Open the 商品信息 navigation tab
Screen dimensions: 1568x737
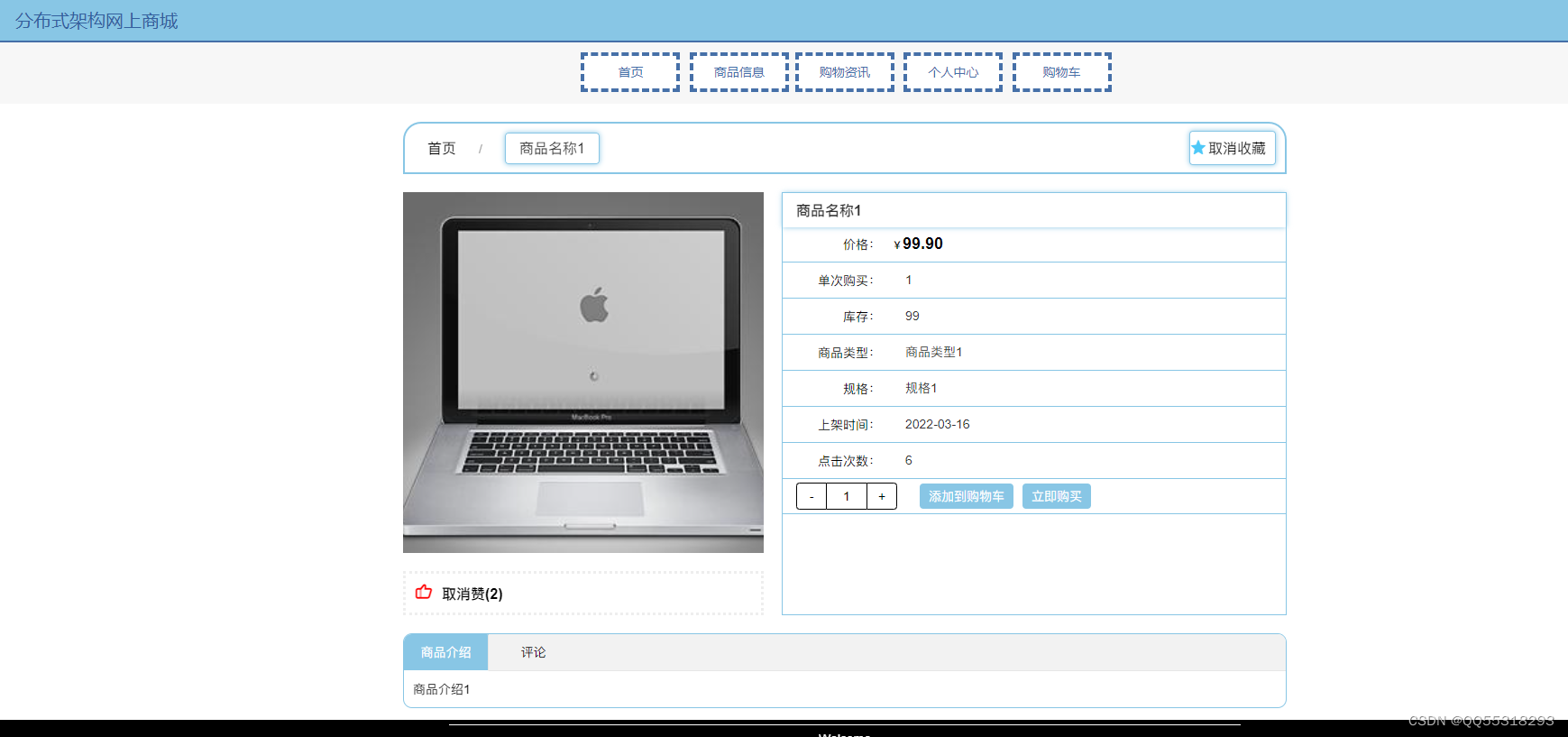pyautogui.click(x=739, y=72)
